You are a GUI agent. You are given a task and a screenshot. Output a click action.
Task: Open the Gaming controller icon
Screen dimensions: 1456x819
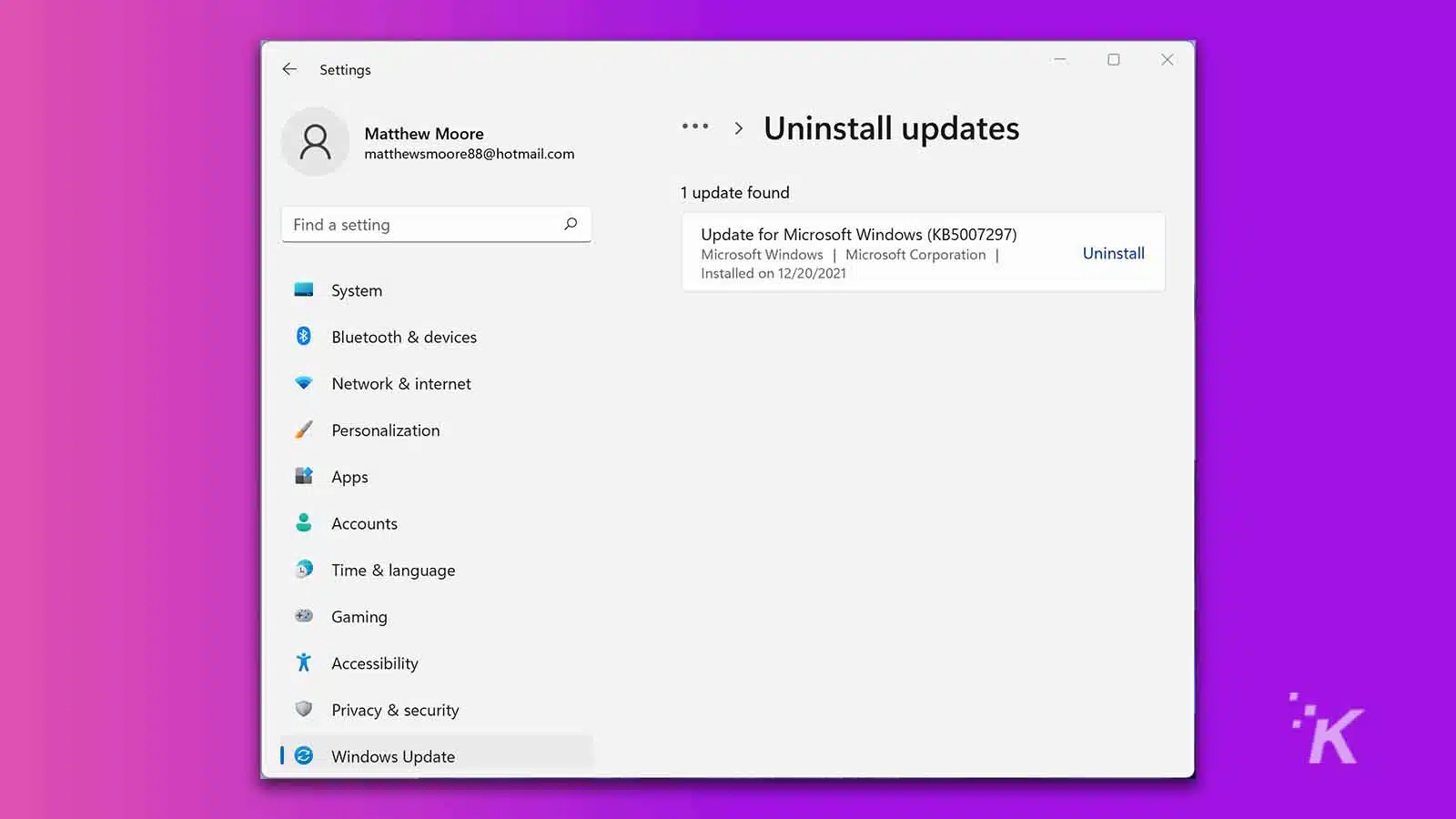click(x=304, y=616)
